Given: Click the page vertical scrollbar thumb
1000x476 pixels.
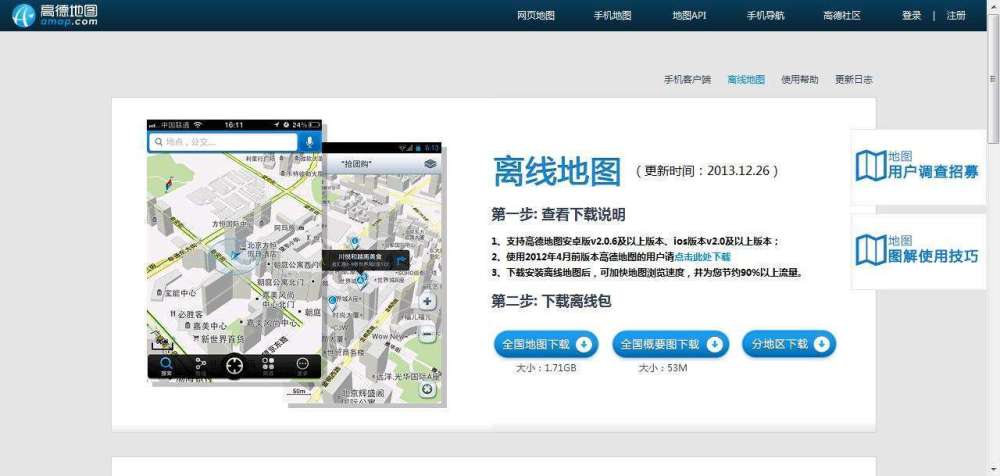Looking at the screenshot, I should click(x=994, y=78).
